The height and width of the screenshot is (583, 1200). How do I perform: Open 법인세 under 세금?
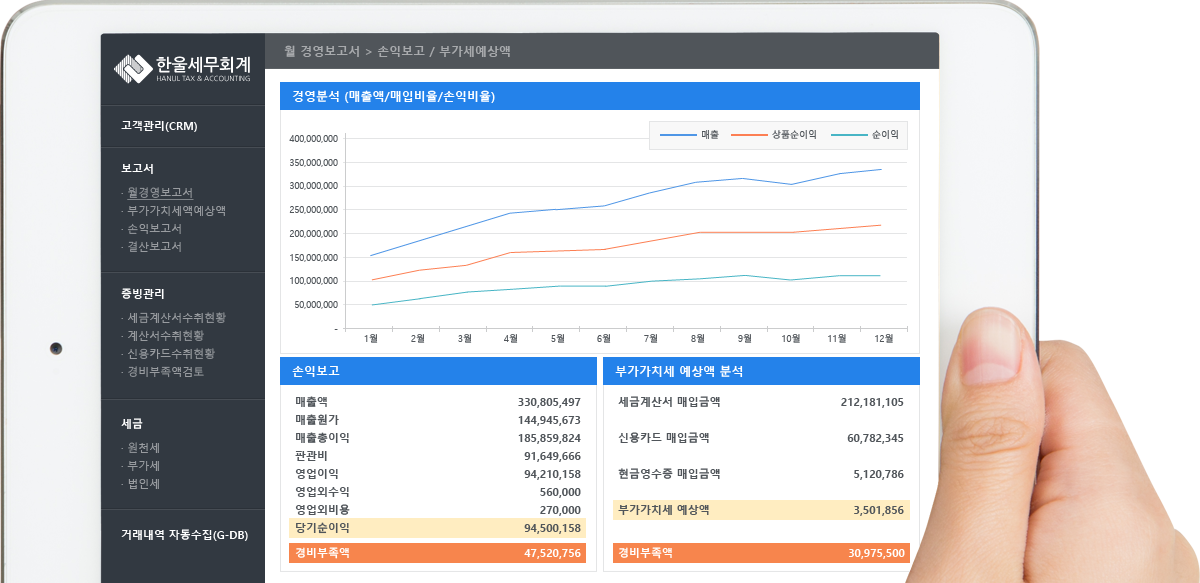point(143,483)
